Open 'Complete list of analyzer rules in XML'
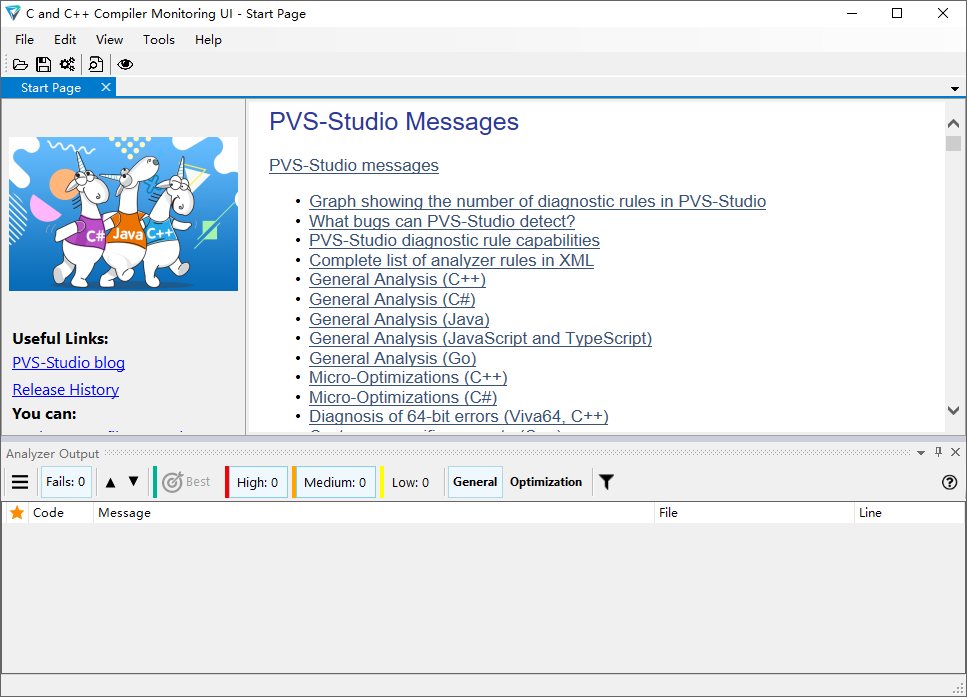This screenshot has height=697, width=967. [451, 260]
